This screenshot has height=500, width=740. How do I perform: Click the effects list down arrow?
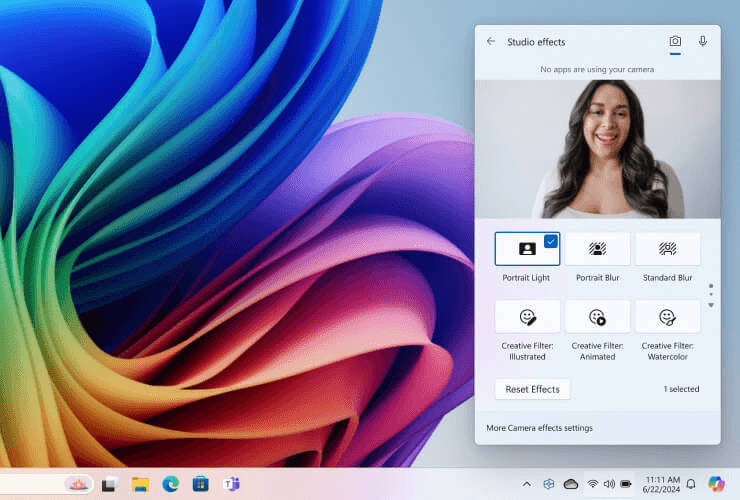click(x=711, y=305)
